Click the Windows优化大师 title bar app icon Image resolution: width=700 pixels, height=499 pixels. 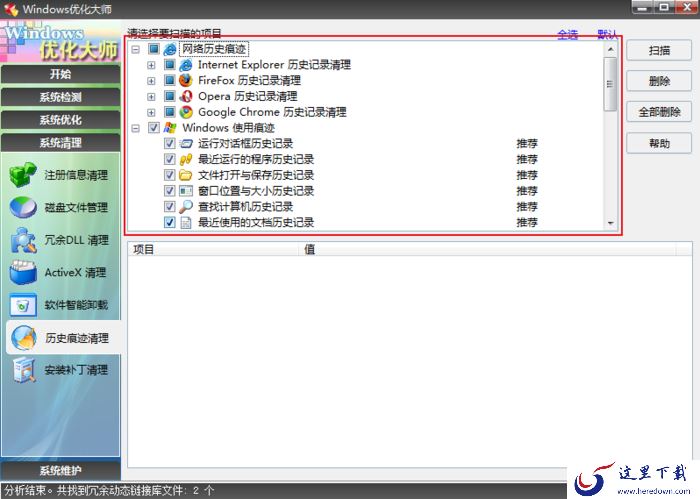click(x=11, y=9)
